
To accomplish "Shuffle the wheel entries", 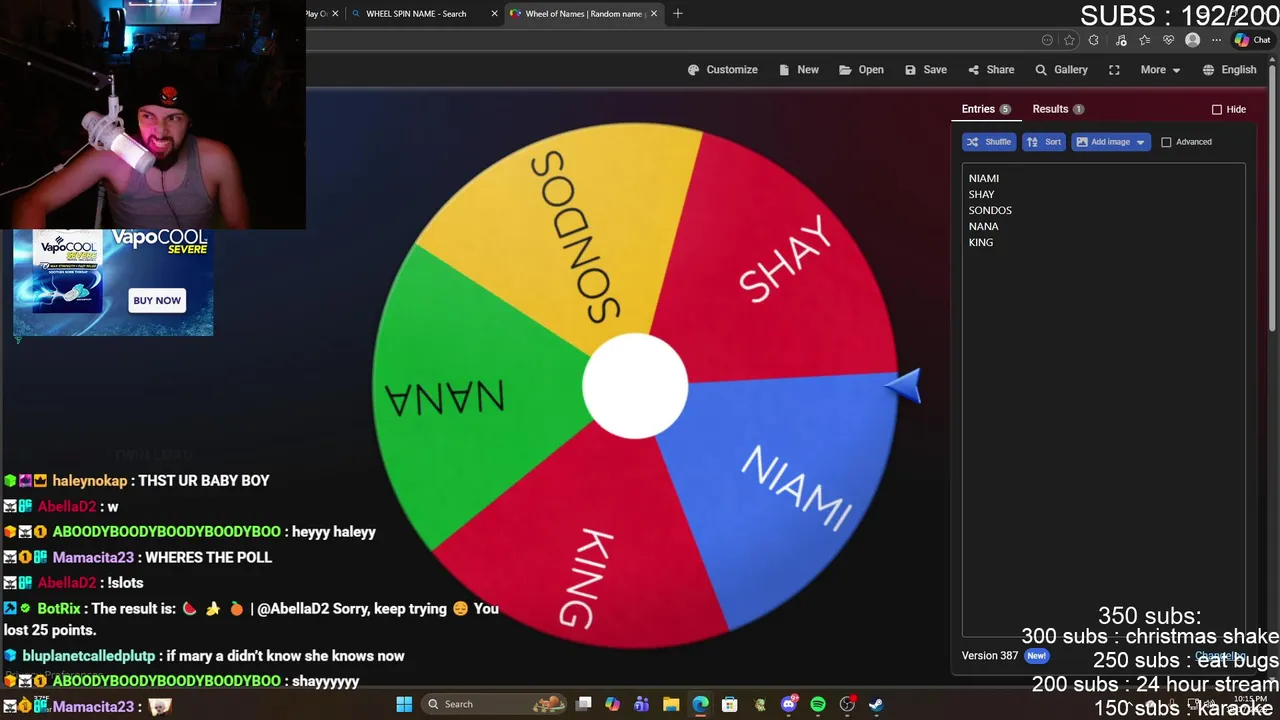I will coord(989,142).
